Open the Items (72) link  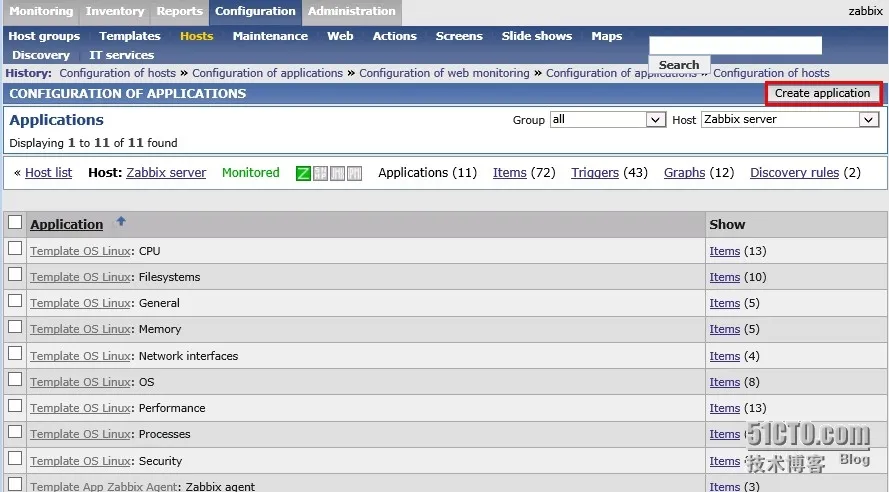tap(510, 173)
